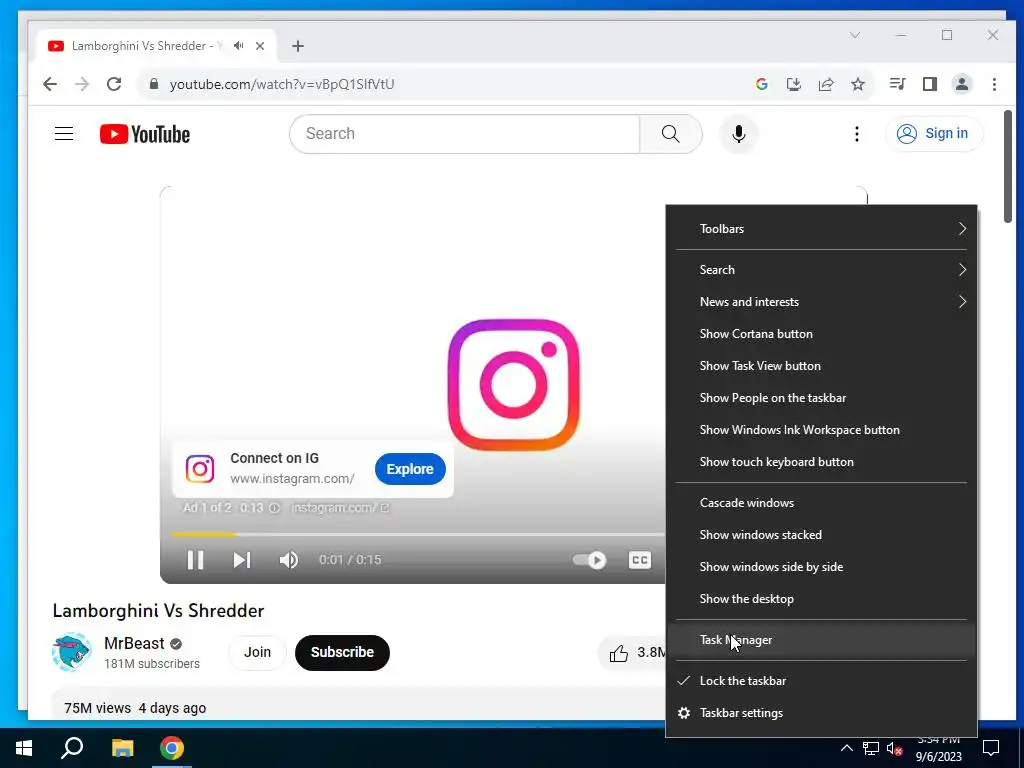The image size is (1024, 768).
Task: Open Chrome side panel icon
Action: [x=930, y=84]
